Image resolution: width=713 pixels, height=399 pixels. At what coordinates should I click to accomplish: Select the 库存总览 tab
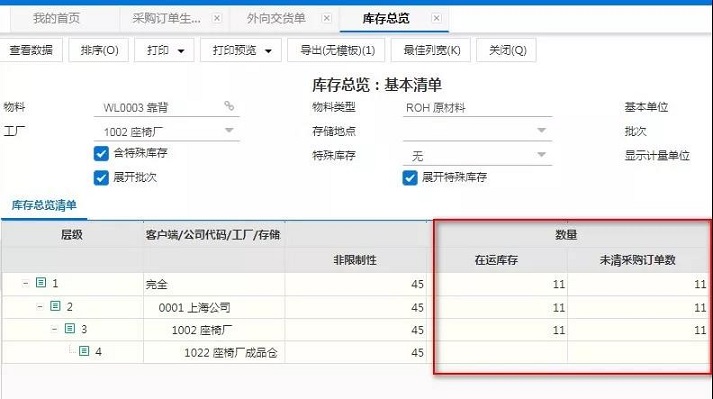[386, 19]
